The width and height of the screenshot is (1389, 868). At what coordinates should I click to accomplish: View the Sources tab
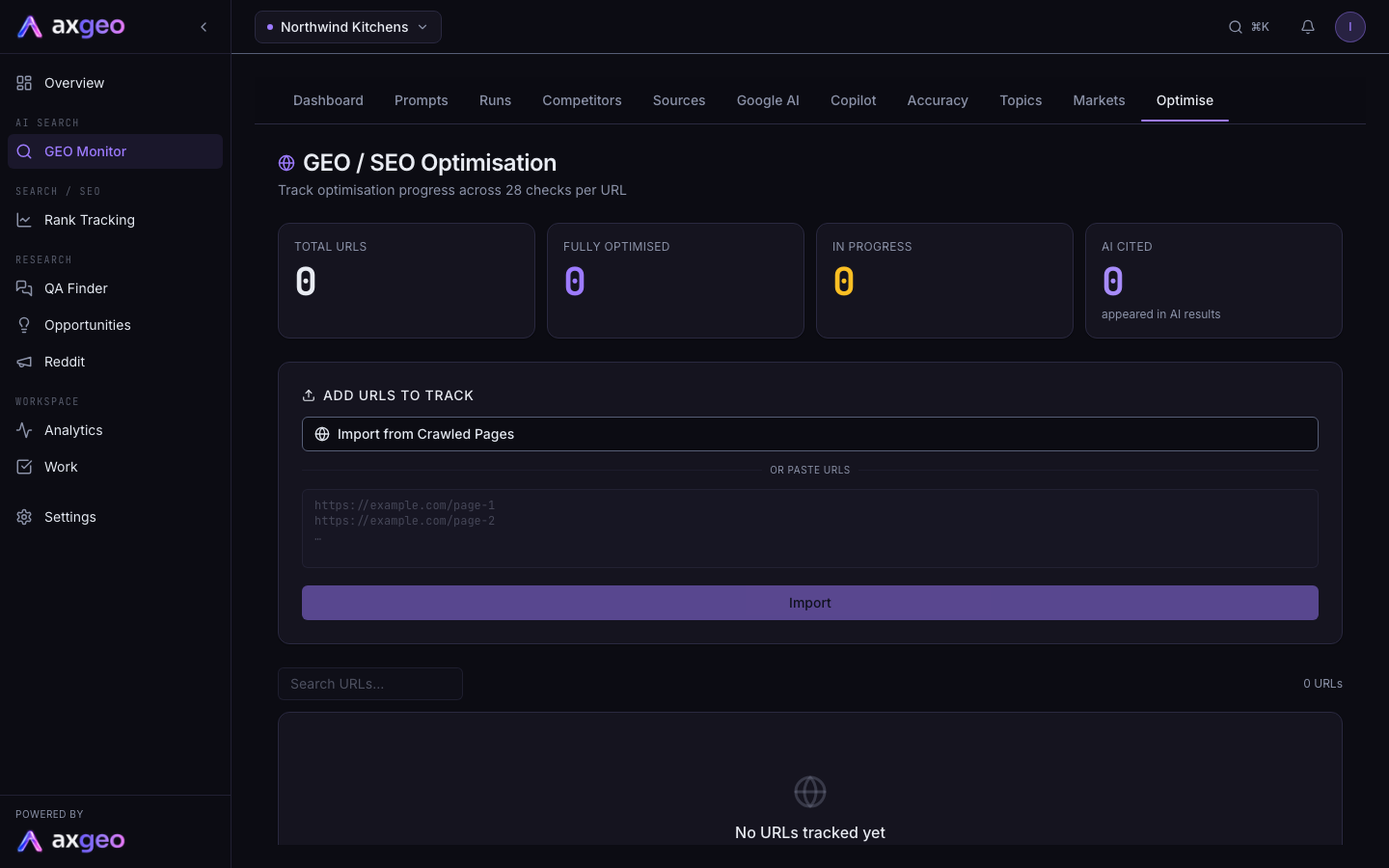(x=679, y=100)
